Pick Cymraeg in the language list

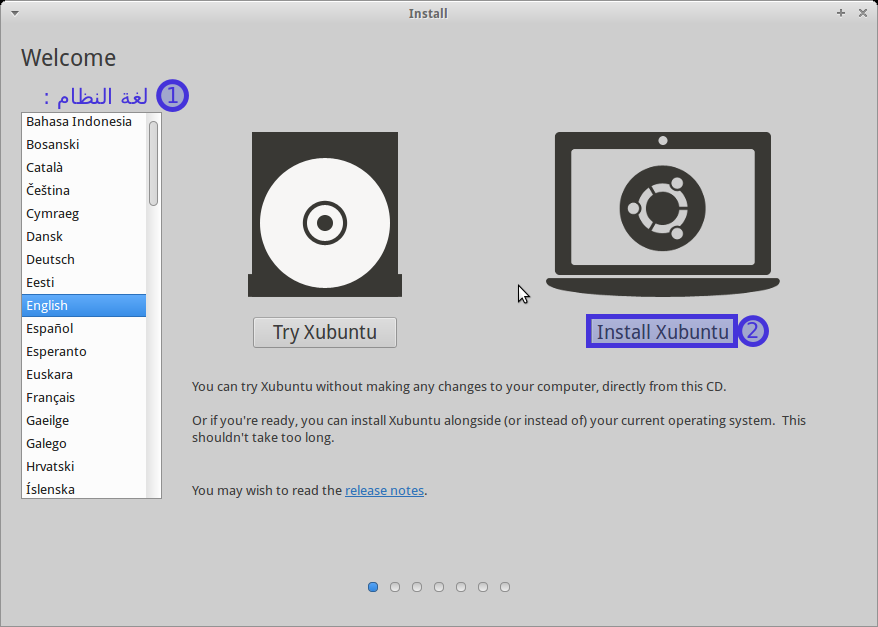(x=84, y=213)
